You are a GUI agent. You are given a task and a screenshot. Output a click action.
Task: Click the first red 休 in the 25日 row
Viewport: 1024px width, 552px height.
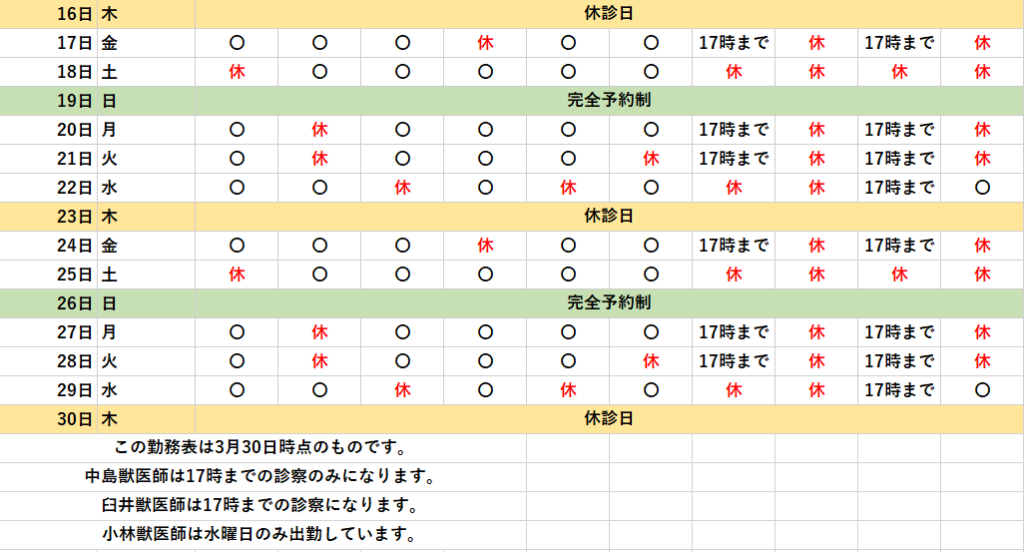237,274
